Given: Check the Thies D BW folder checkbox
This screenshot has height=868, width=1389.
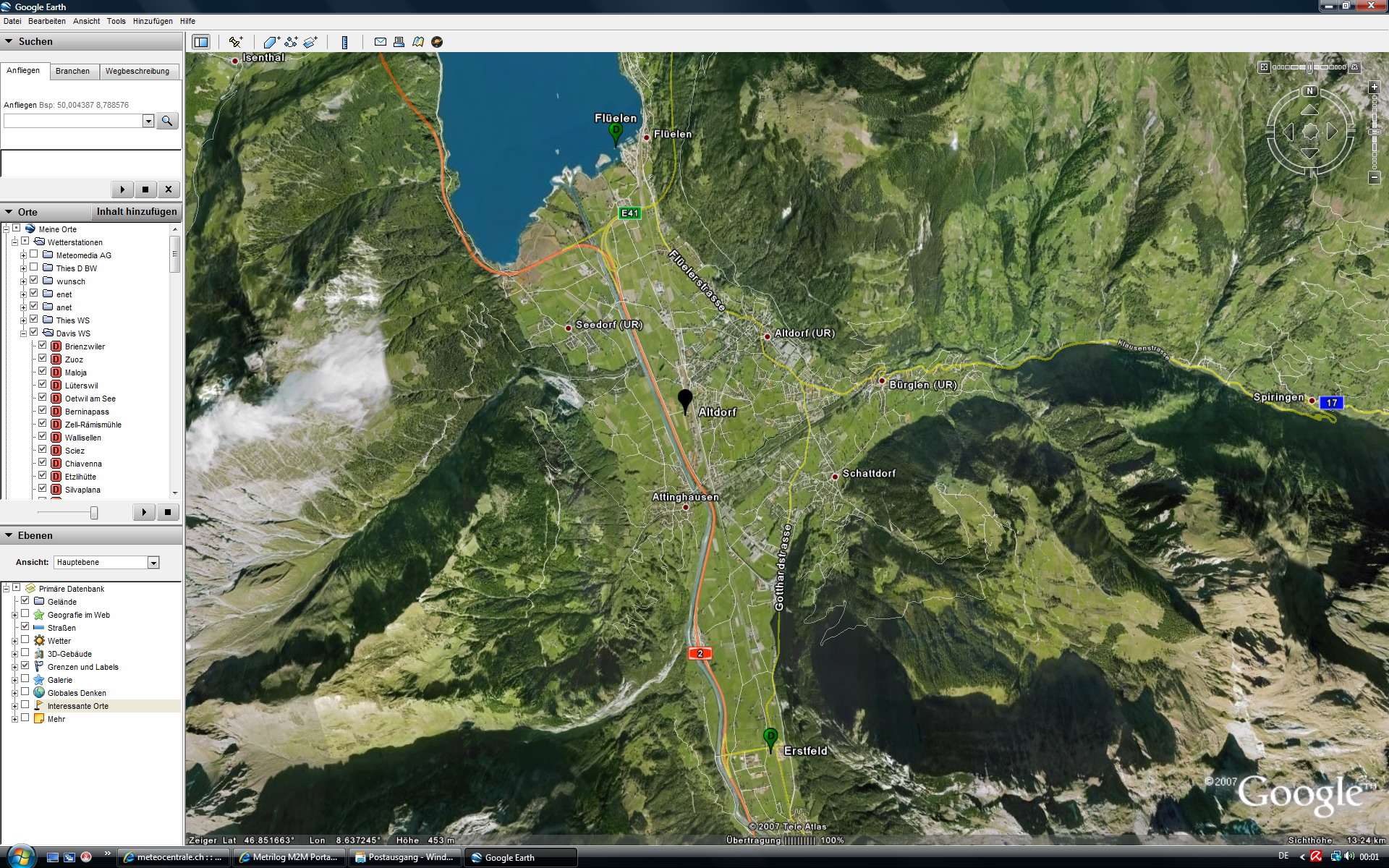Looking at the screenshot, I should 34,268.
